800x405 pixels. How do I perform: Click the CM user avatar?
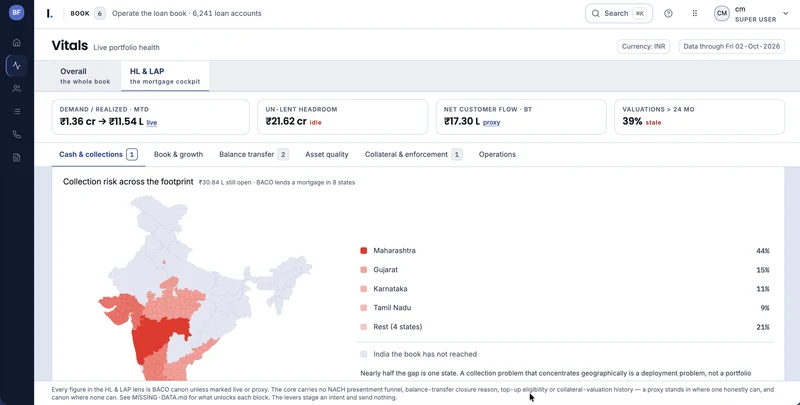pyautogui.click(x=721, y=14)
